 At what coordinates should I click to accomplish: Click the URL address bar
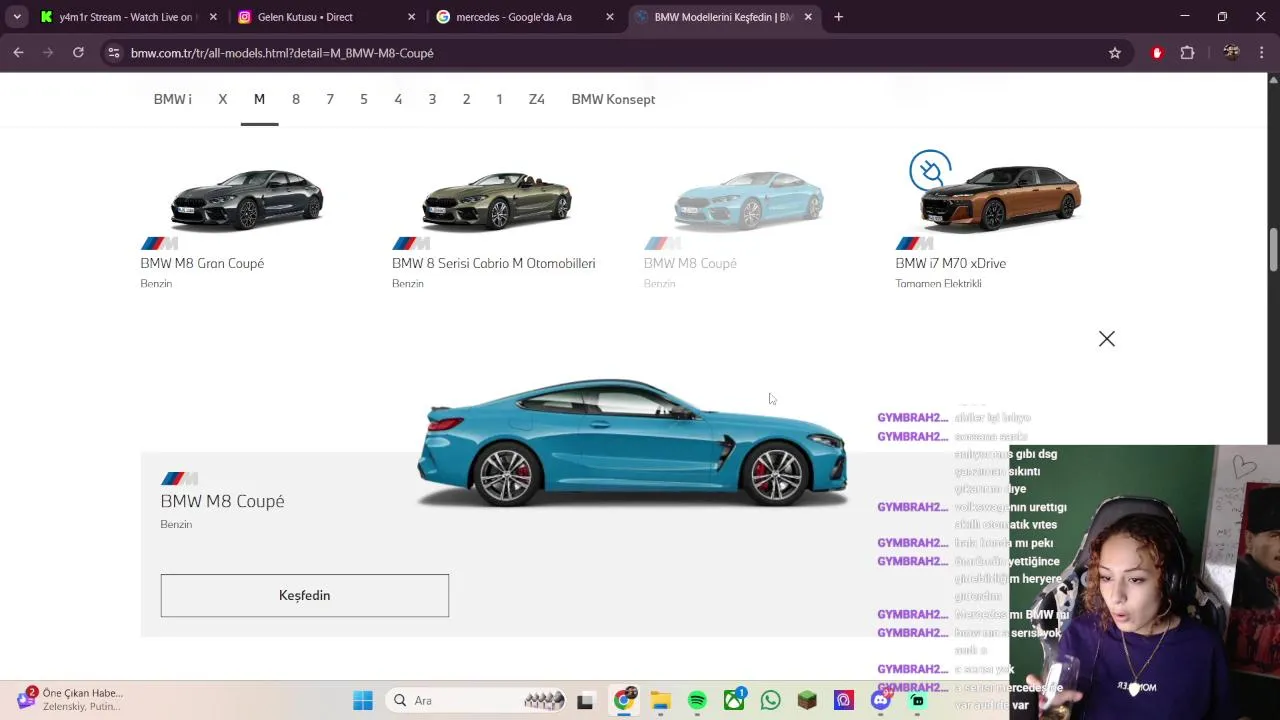point(600,53)
